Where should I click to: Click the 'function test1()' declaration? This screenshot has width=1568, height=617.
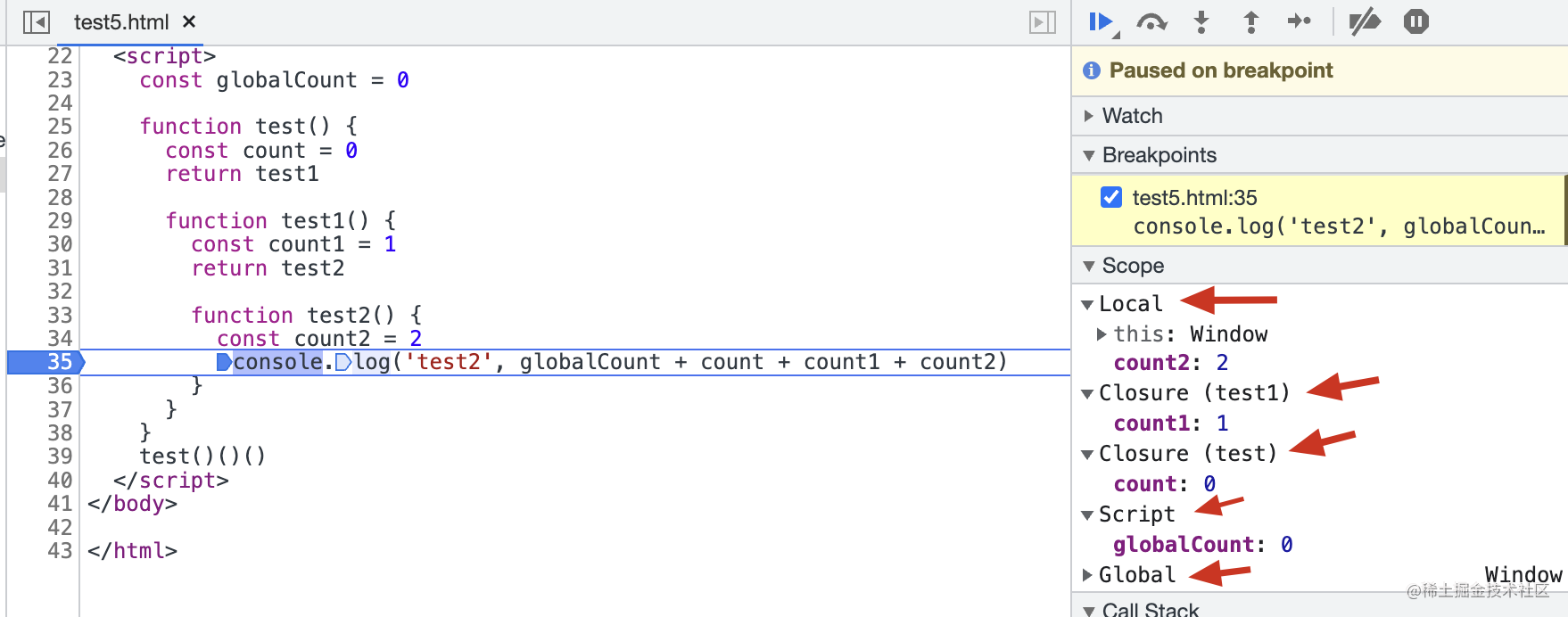(x=280, y=221)
